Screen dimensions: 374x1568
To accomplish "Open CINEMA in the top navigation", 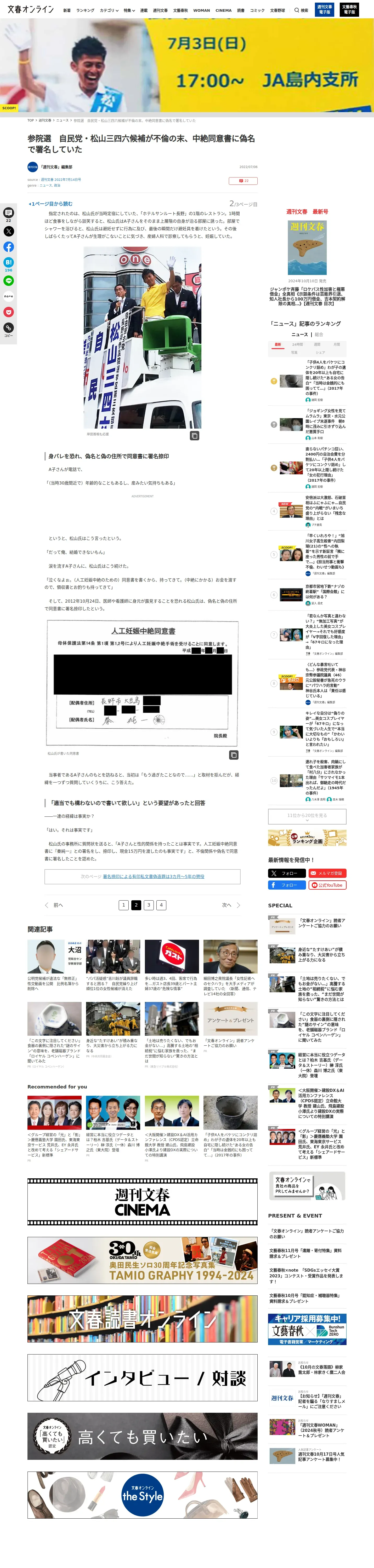I will (x=224, y=10).
